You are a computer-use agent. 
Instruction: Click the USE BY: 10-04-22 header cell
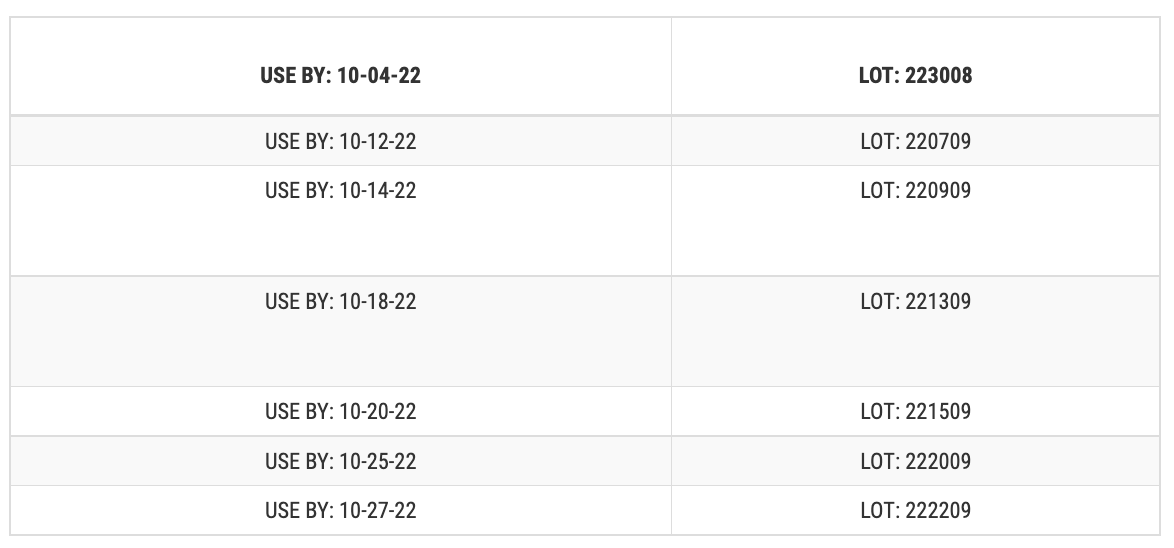pos(341,67)
